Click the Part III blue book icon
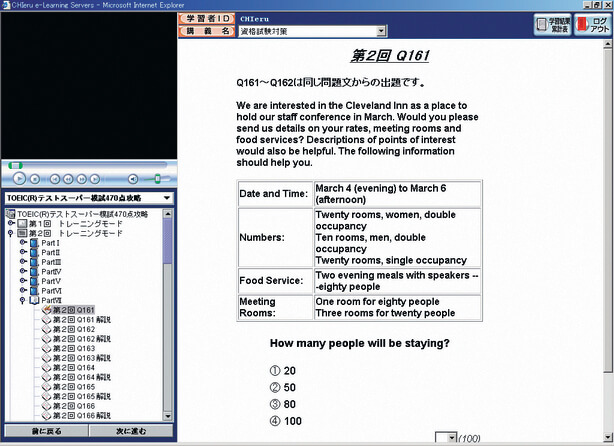This screenshot has width=614, height=446. pyautogui.click(x=34, y=262)
